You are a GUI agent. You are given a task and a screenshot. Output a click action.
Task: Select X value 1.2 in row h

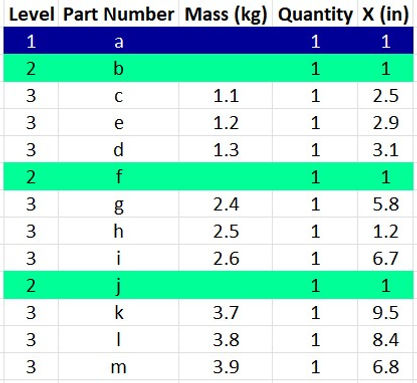point(385,231)
